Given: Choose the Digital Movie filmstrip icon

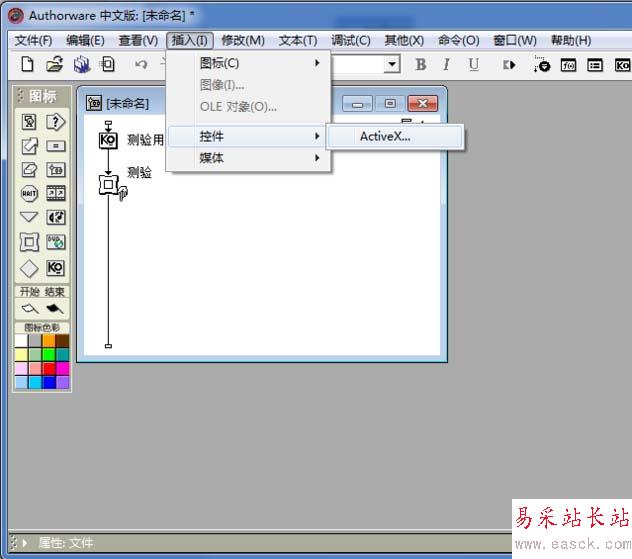Looking at the screenshot, I should (x=56, y=193).
